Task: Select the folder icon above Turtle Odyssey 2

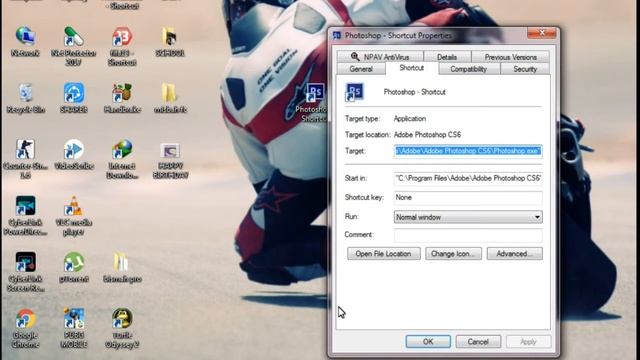Action: [x=122, y=262]
